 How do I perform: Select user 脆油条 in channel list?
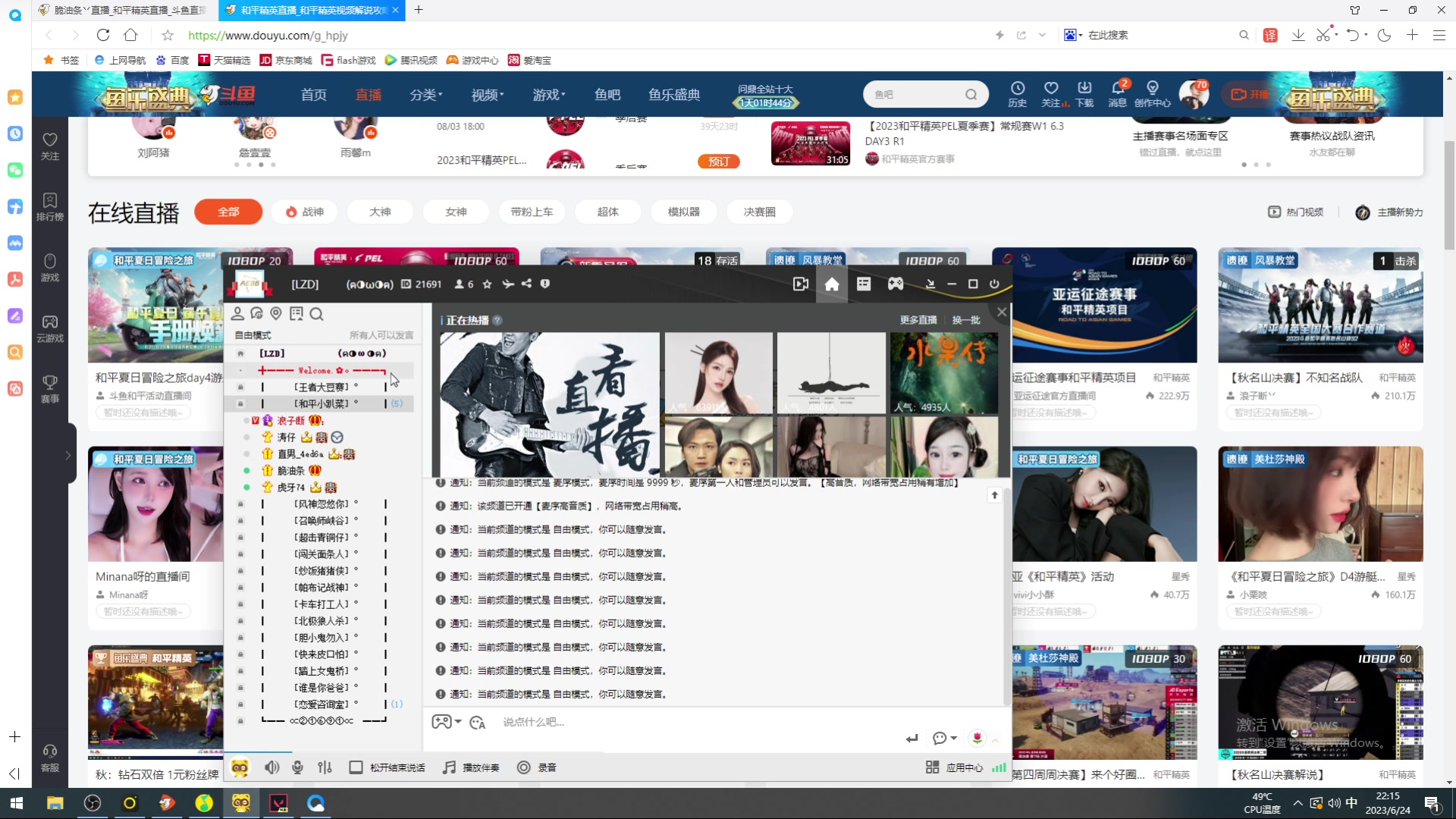pos(290,470)
